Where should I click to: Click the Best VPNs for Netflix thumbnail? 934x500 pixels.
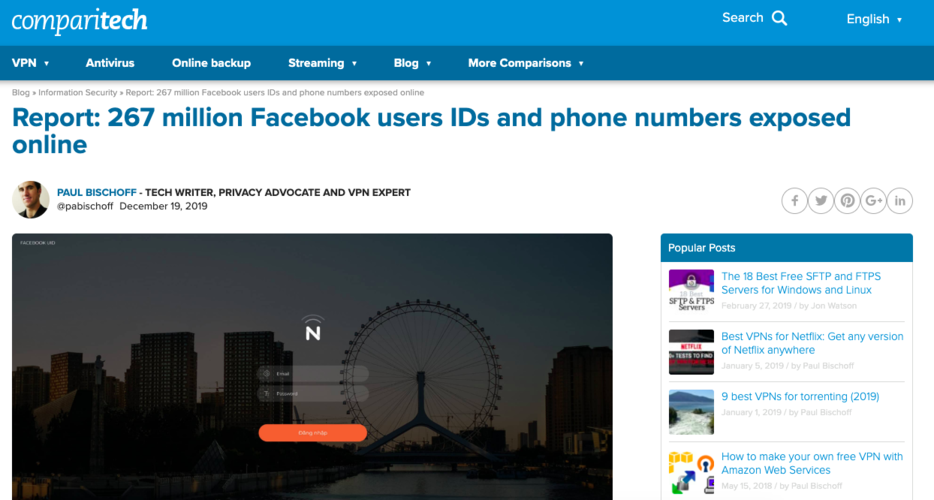tap(691, 352)
